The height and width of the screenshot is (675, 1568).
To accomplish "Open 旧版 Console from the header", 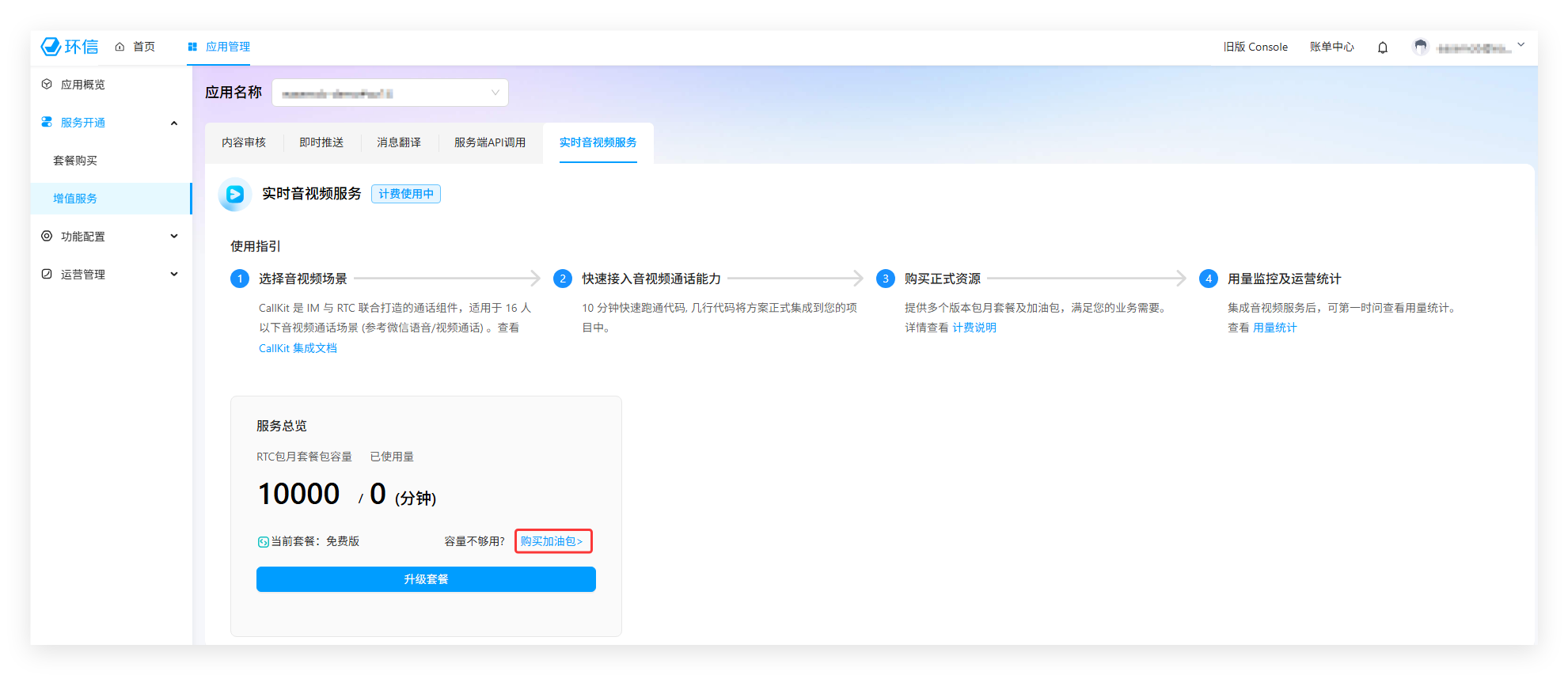I will click(x=1255, y=47).
